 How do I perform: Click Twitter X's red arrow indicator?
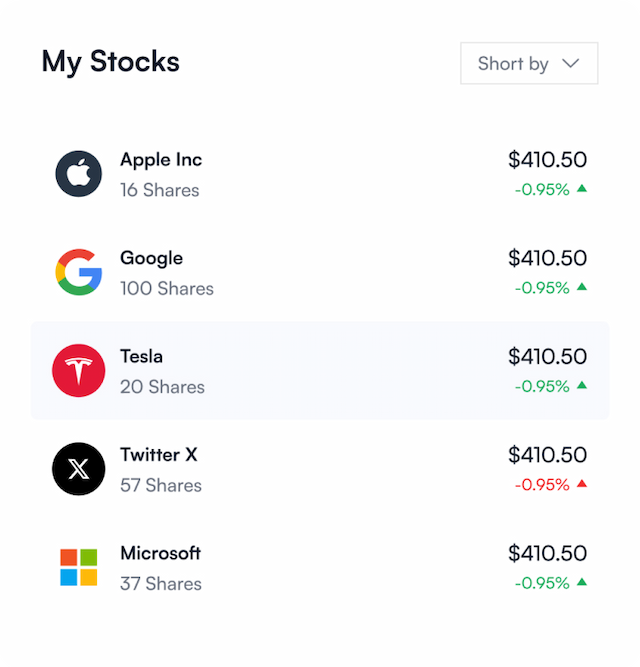pyautogui.click(x=582, y=484)
